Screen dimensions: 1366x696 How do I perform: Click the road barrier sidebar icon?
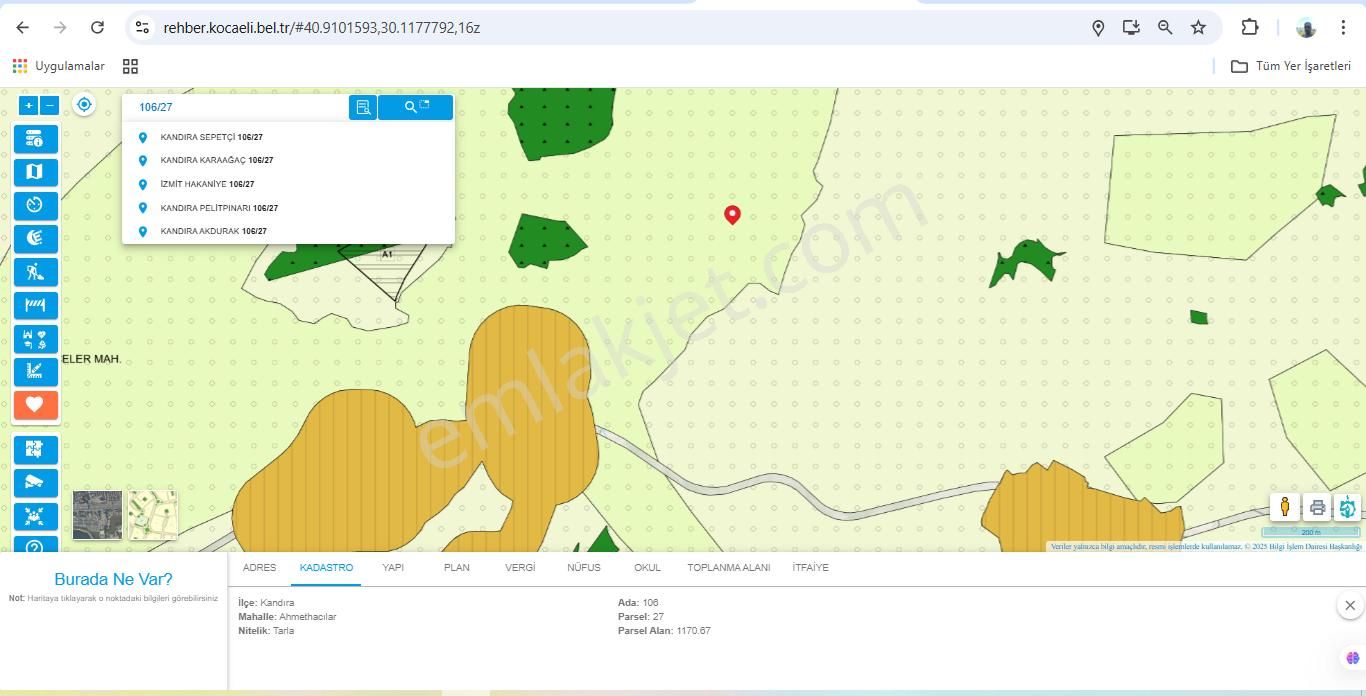pos(35,305)
